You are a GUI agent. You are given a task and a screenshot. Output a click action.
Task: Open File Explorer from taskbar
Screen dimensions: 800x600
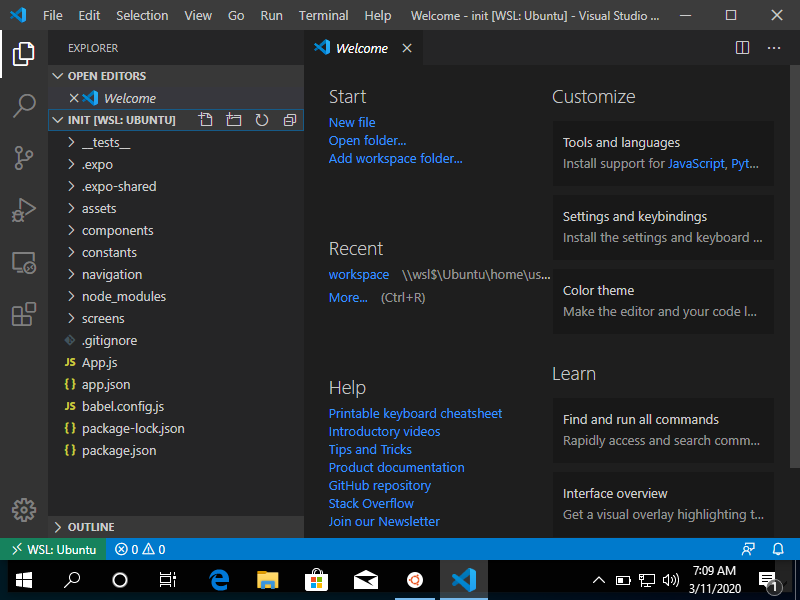tap(267, 580)
